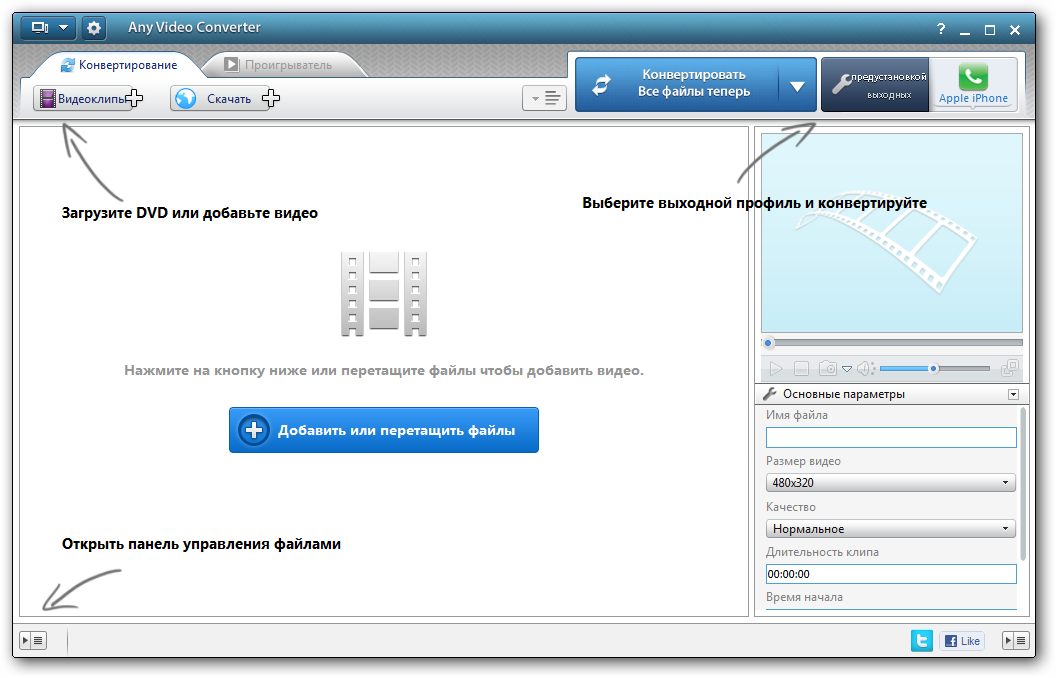The image size is (1056, 678).
Task: Click the Скачать download button
Action: [x=217, y=99]
